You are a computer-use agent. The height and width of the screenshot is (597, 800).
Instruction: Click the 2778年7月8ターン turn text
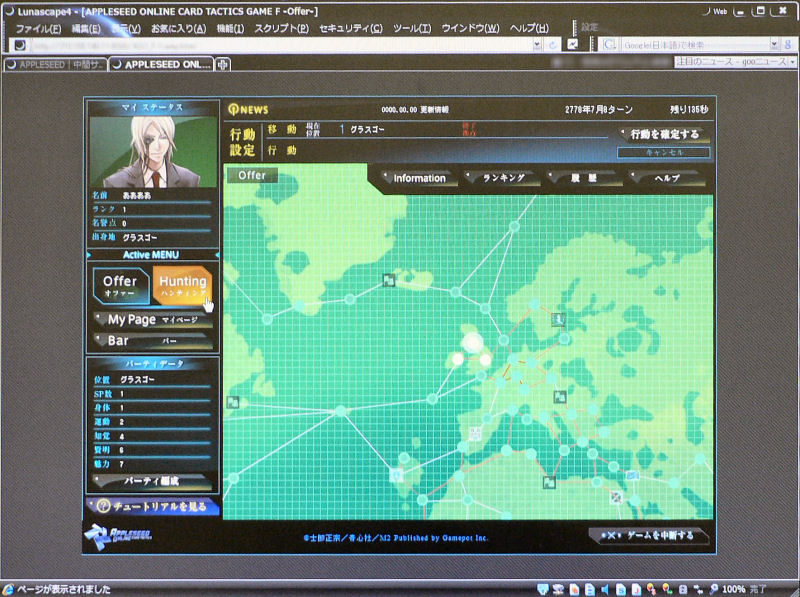598,110
